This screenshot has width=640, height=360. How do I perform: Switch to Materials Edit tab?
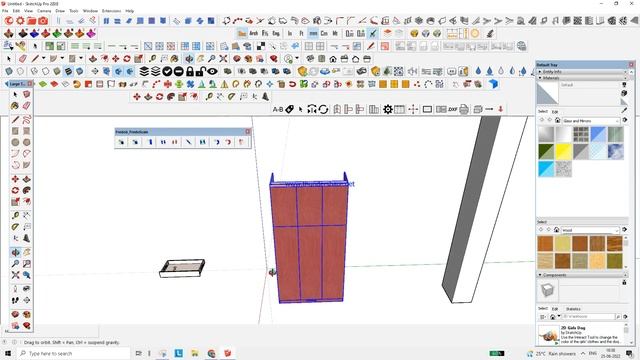pos(555,111)
